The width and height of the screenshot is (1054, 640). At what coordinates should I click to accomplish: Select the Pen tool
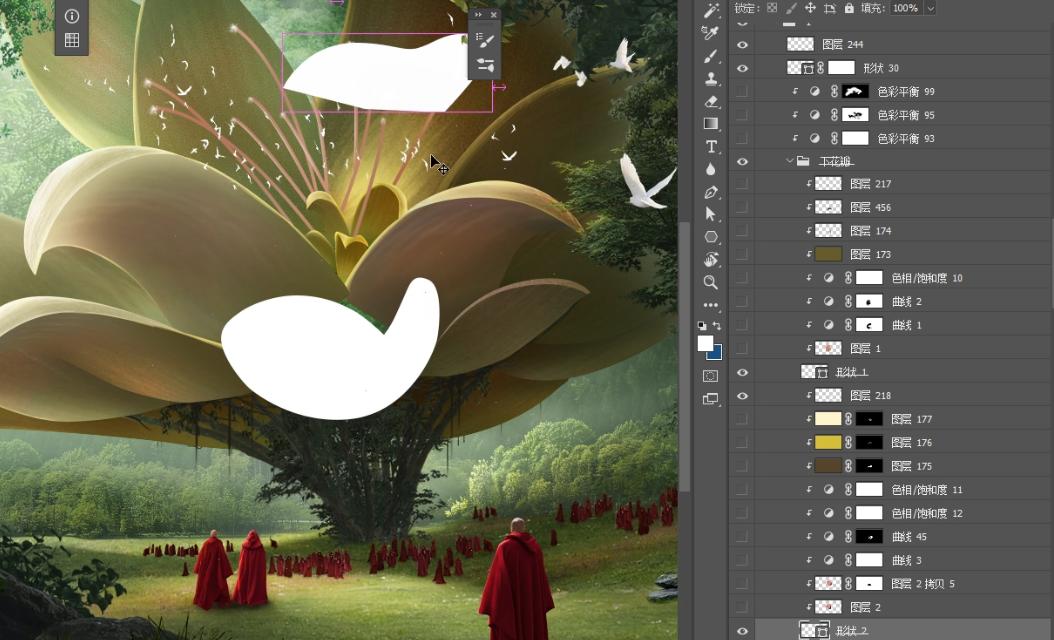tap(711, 192)
